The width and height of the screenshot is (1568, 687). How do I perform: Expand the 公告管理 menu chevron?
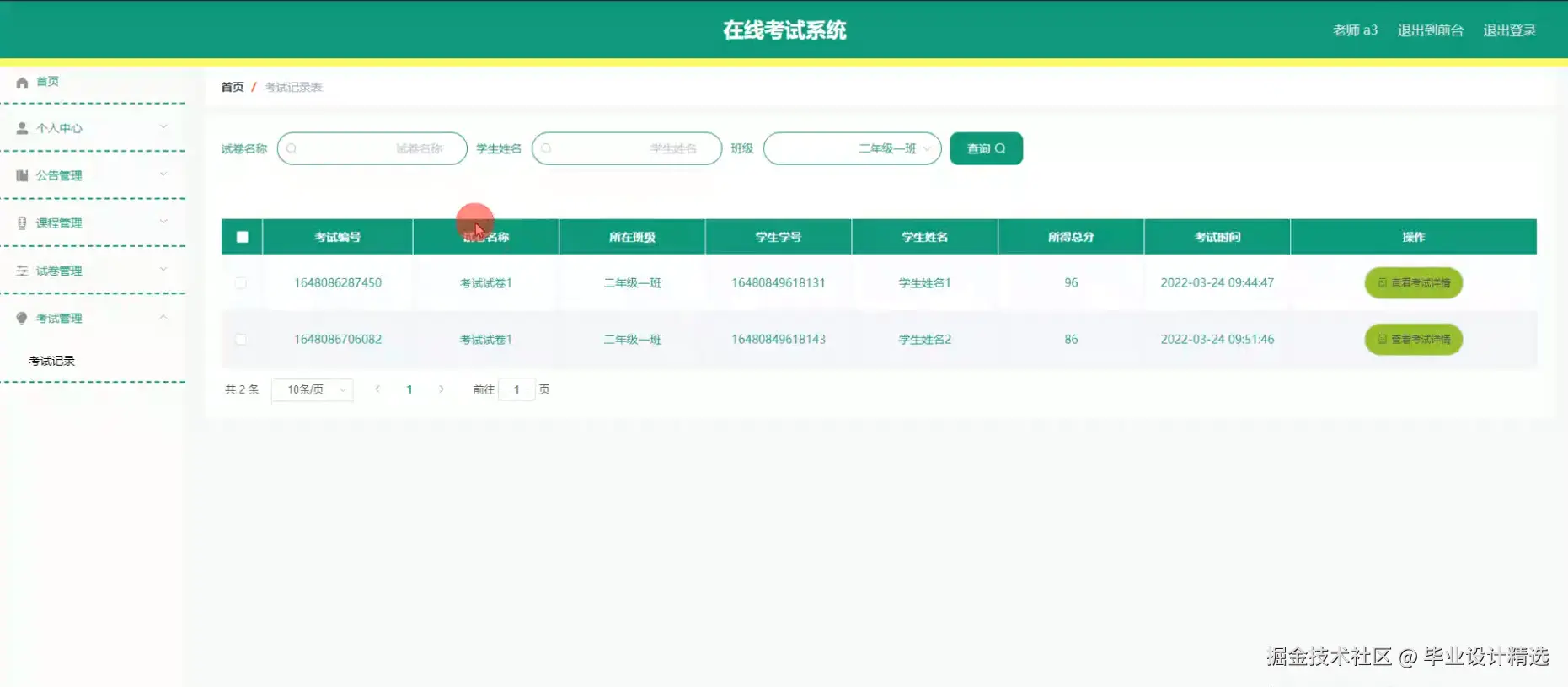(163, 174)
